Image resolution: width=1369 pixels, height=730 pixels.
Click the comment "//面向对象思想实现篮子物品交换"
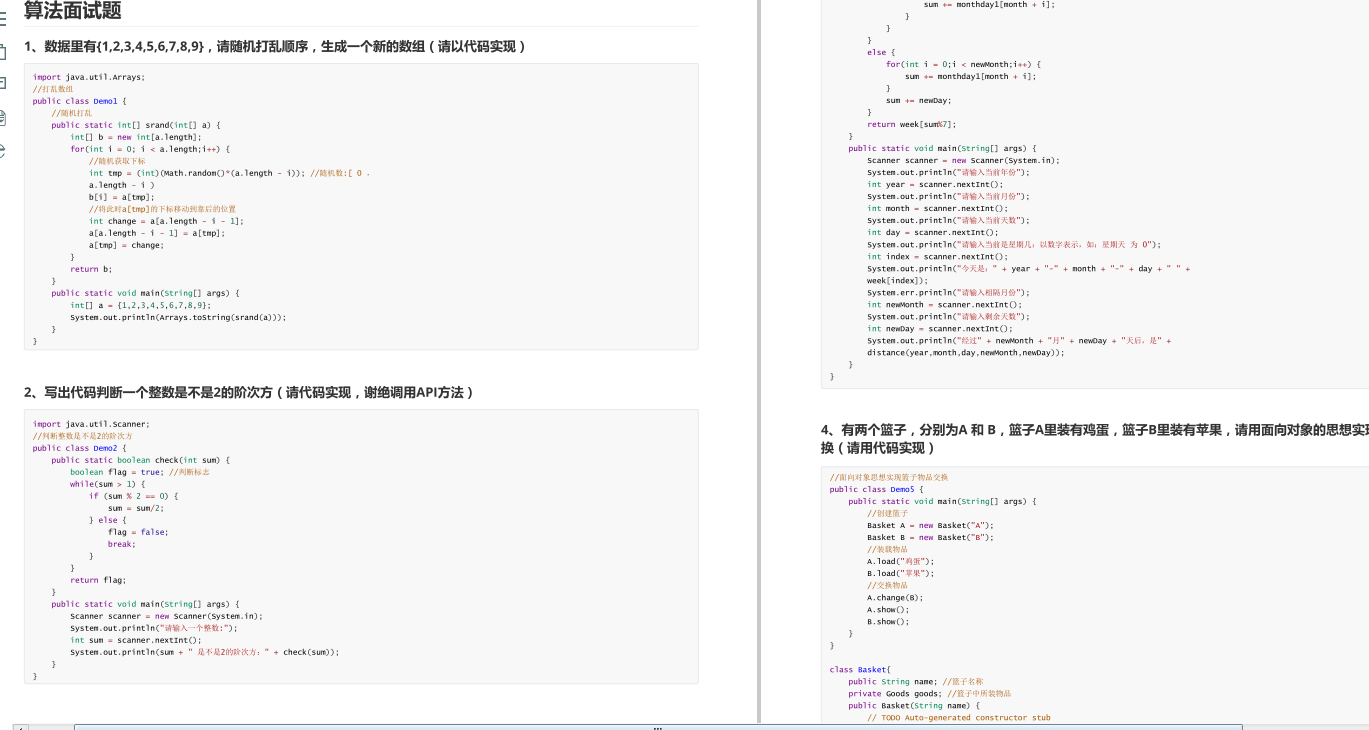tap(889, 477)
